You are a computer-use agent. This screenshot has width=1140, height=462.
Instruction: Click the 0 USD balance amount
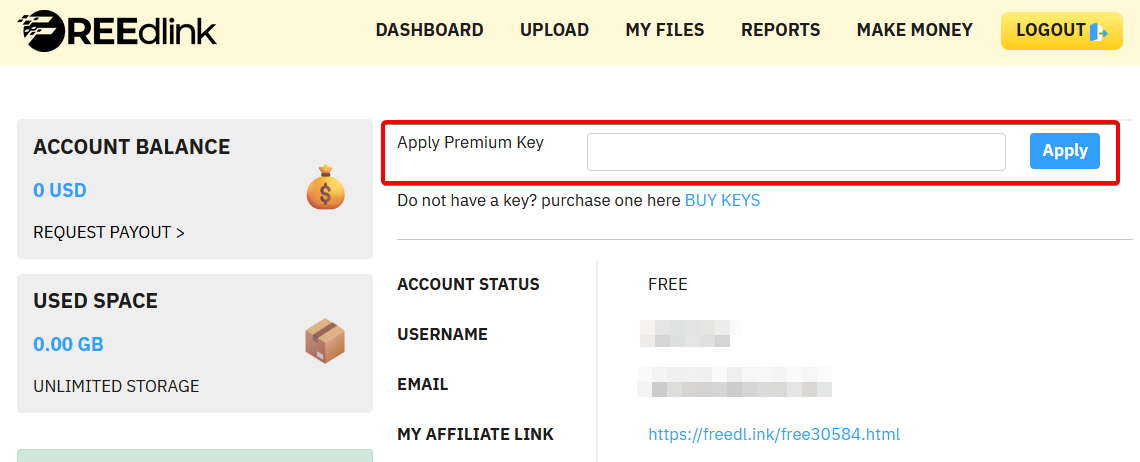pos(60,190)
